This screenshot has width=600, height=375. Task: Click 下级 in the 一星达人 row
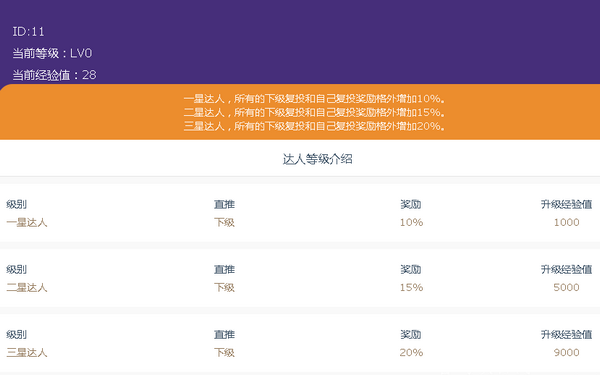pyautogui.click(x=224, y=222)
